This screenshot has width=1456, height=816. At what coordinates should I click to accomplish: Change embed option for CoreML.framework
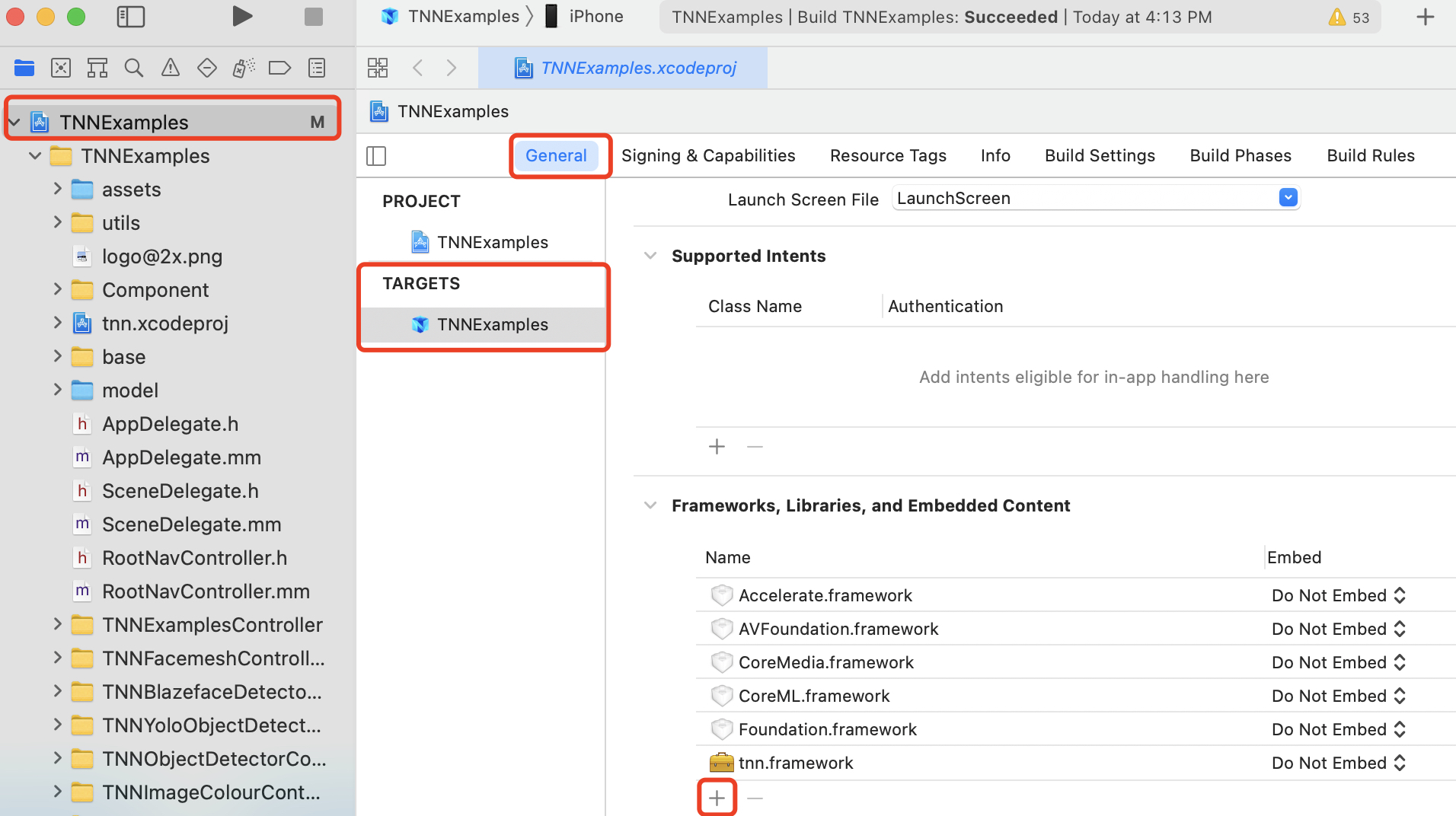[1338, 696]
